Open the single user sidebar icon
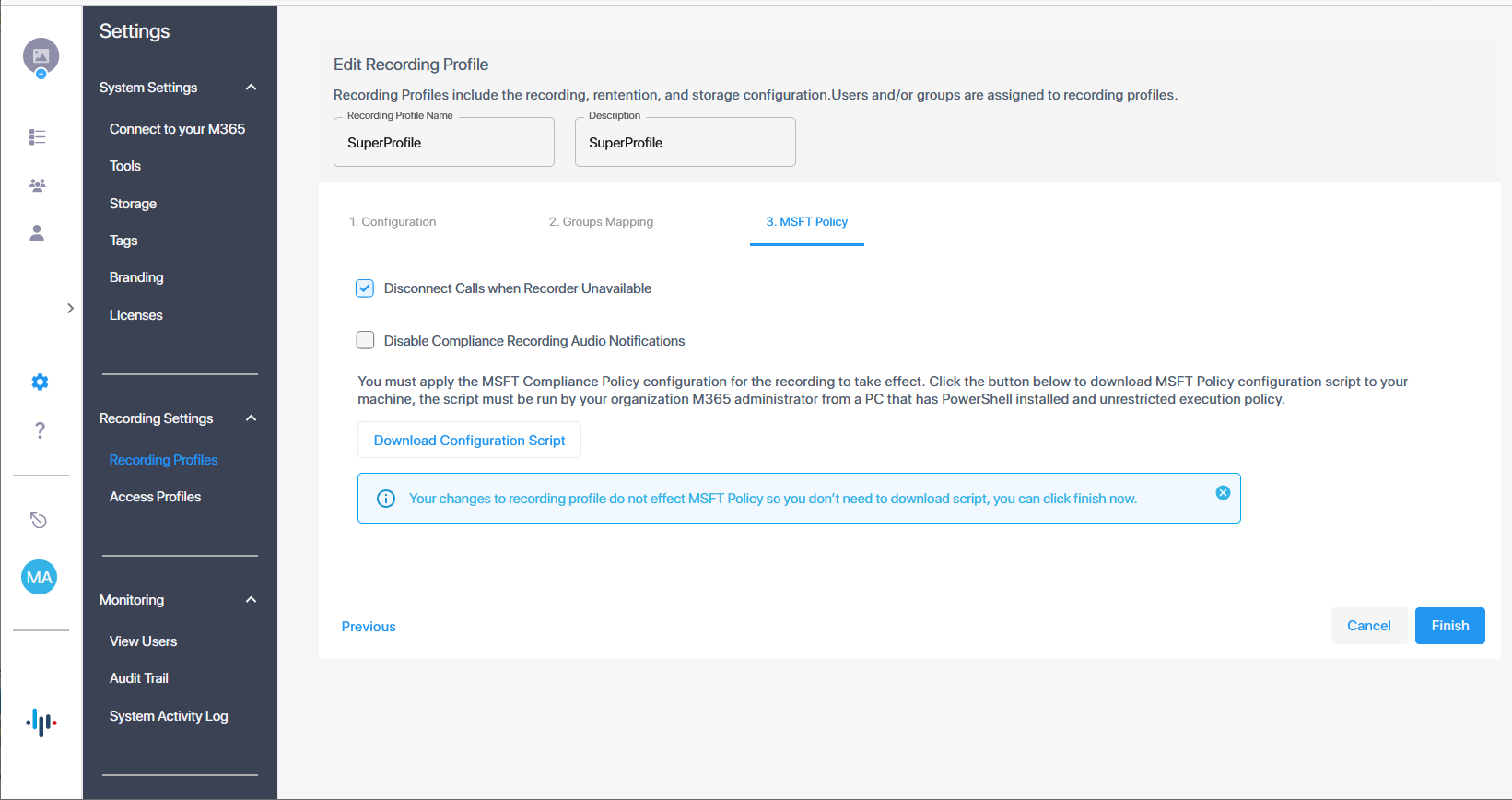Viewport: 1512px width, 800px height. [37, 233]
